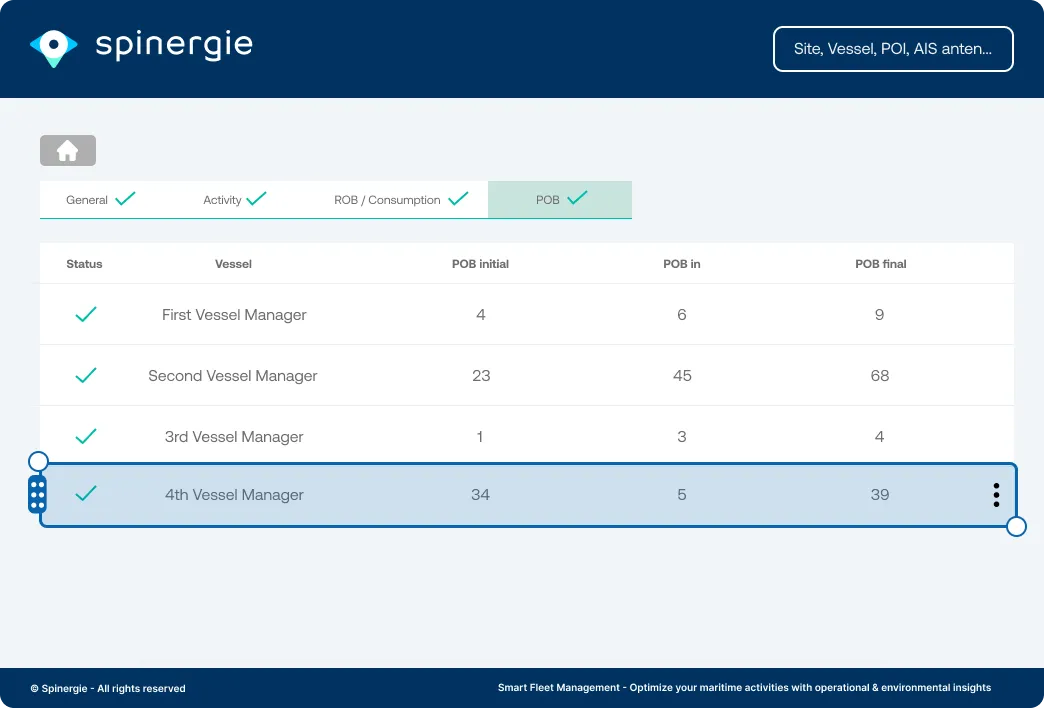Switch to the General tab
Screen dimensions: 1044x708
[x=100, y=200]
